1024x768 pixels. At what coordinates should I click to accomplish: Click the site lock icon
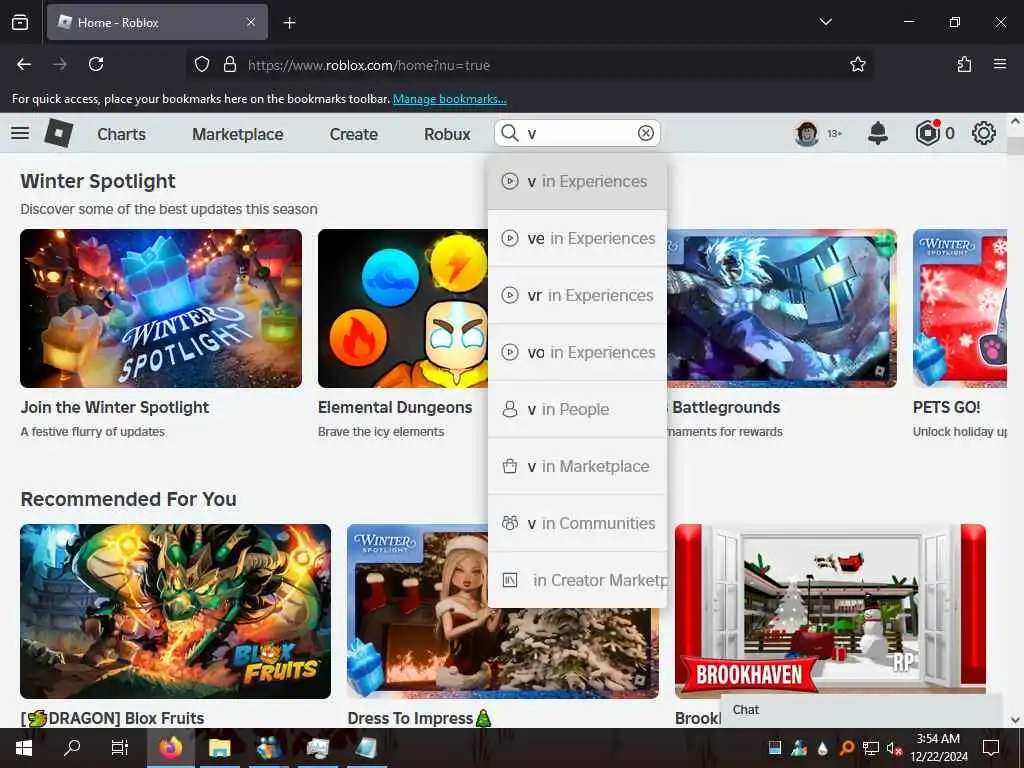[x=229, y=65]
